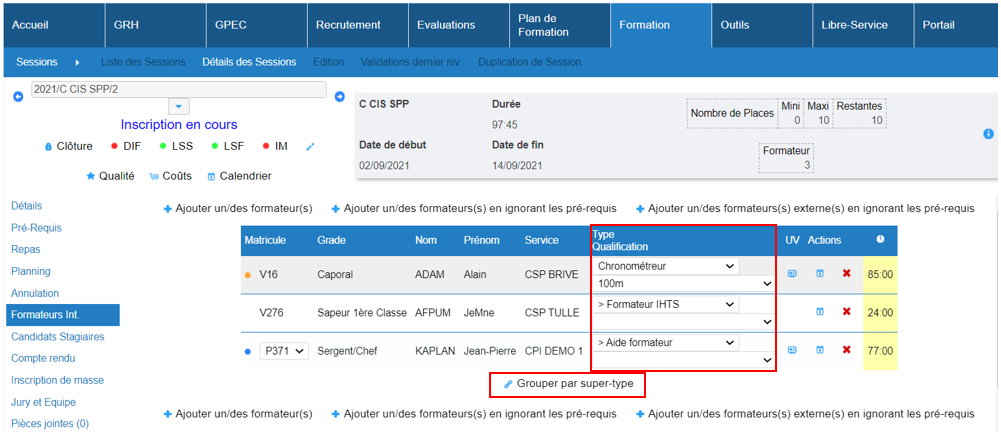Click the blue info icon at right

988,134
